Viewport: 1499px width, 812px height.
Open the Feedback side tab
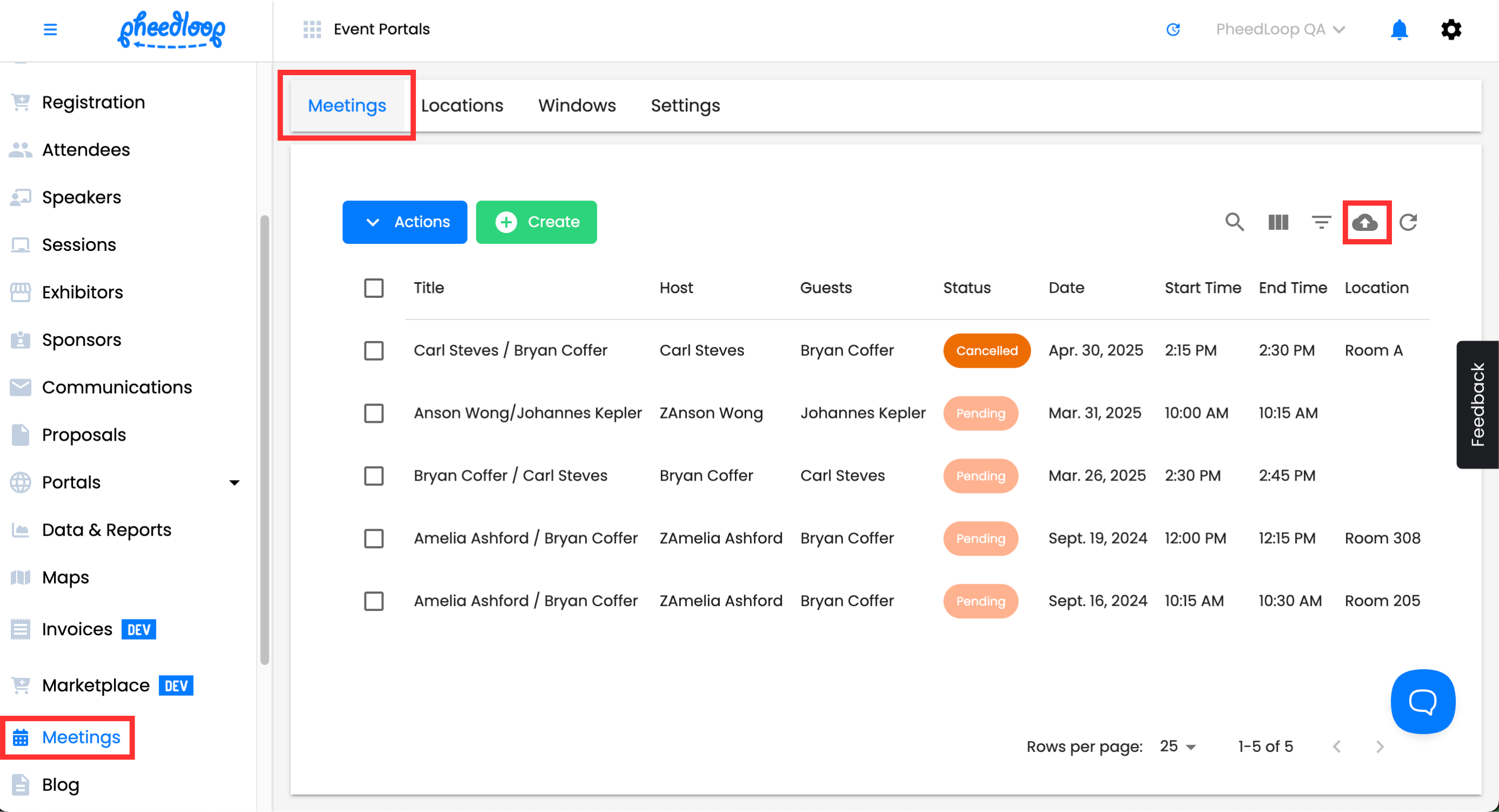tap(1477, 405)
